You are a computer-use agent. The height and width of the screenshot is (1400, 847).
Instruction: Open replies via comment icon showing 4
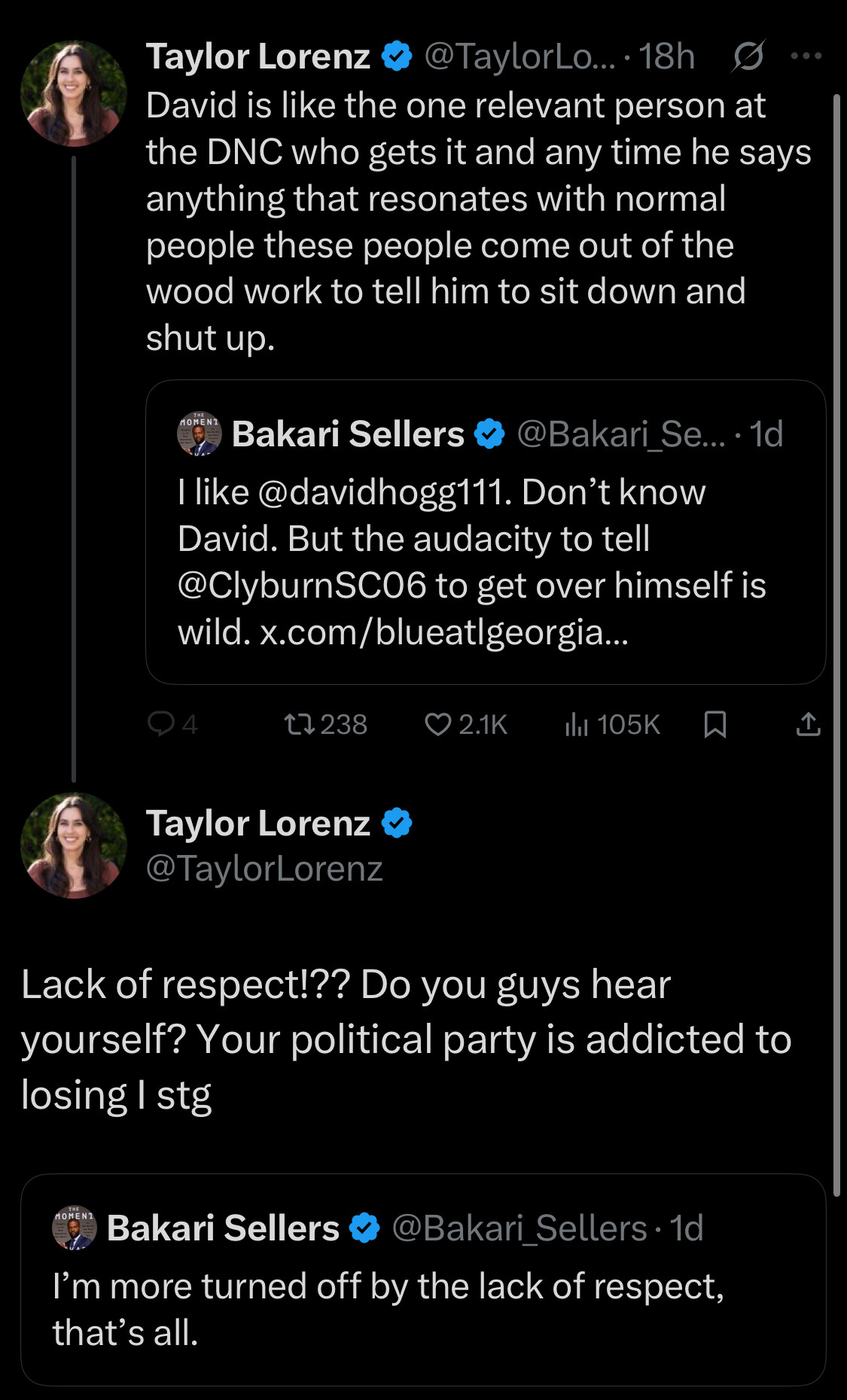(172, 724)
